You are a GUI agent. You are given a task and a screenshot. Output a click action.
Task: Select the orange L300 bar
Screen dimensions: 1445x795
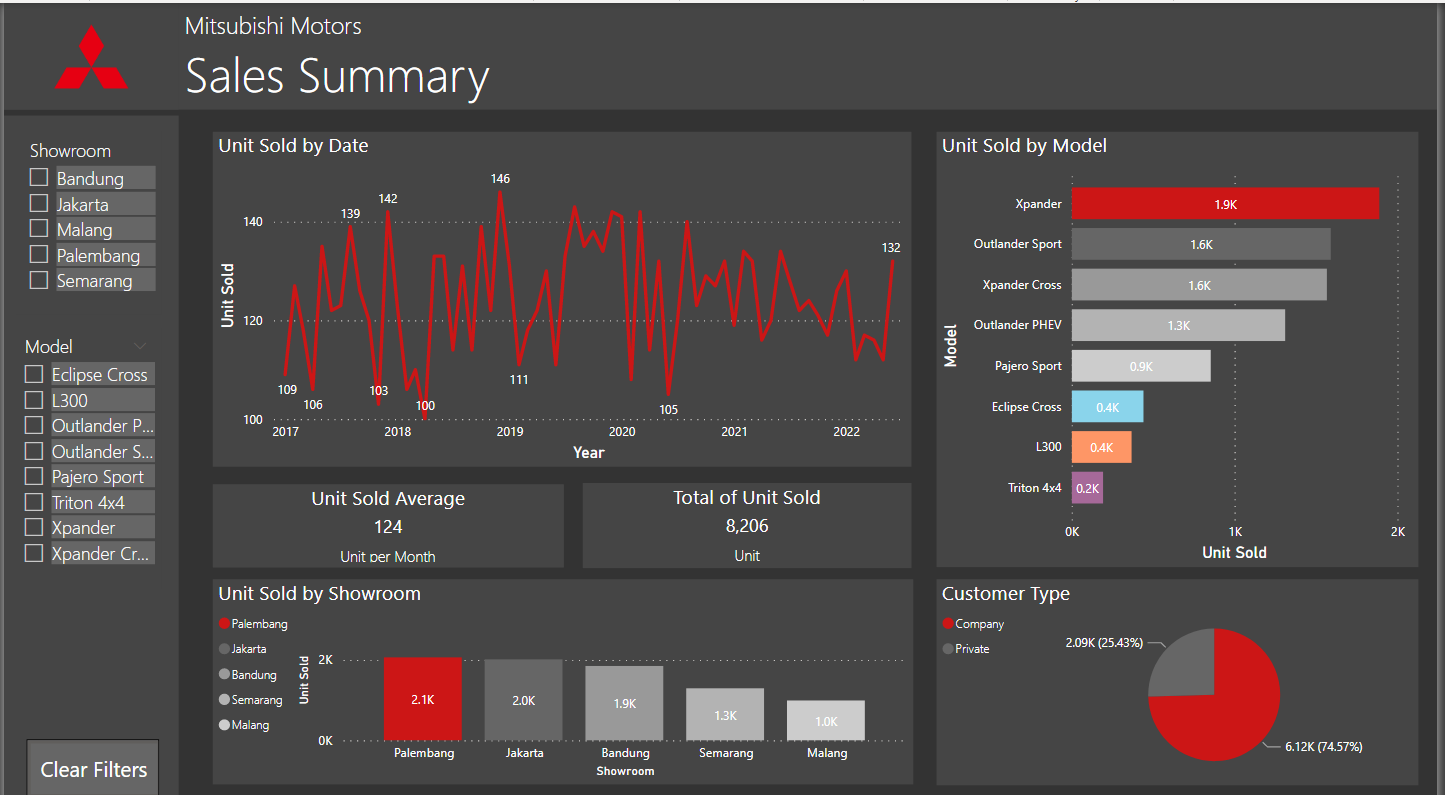point(1101,447)
